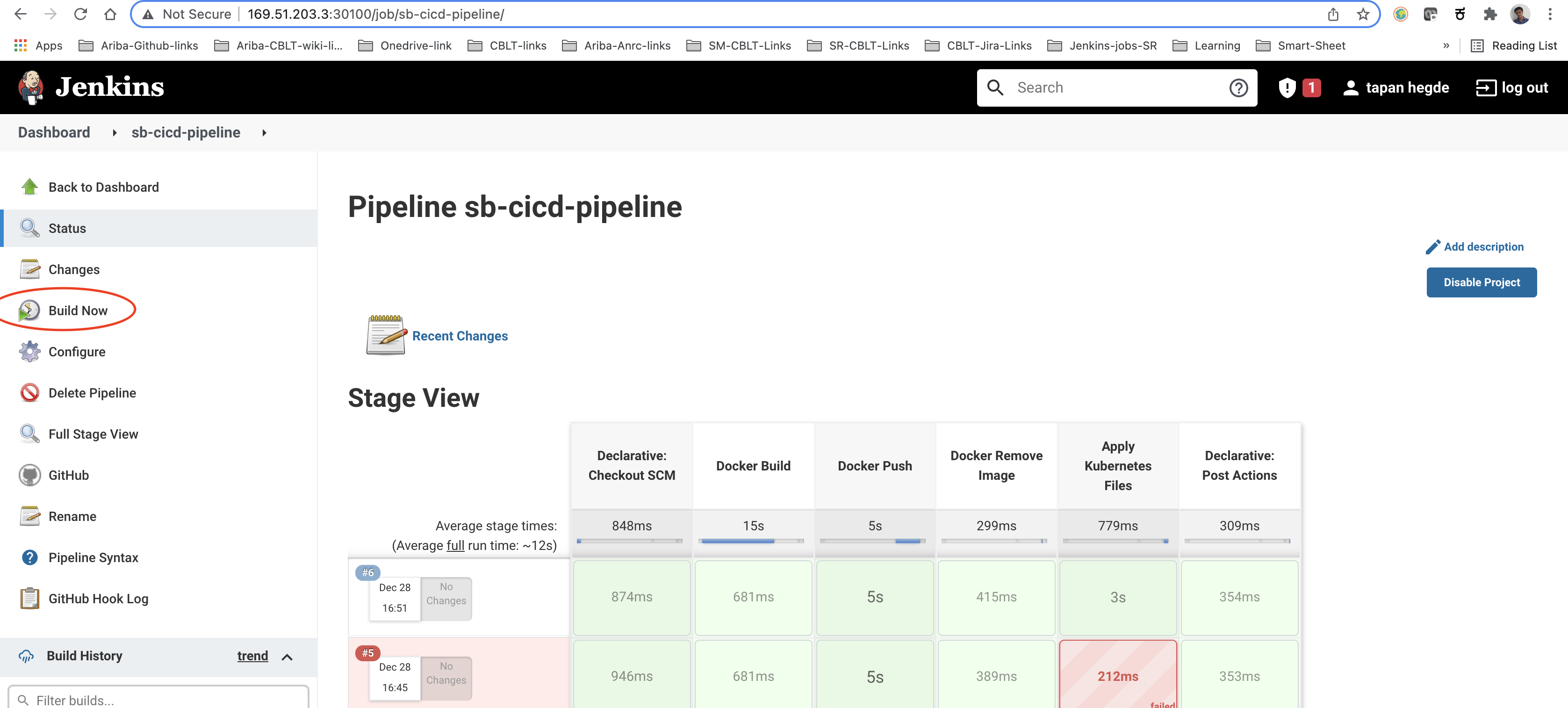Image resolution: width=1568 pixels, height=708 pixels.
Task: Click the Delete Pipeline prohibited icon
Action: click(30, 393)
